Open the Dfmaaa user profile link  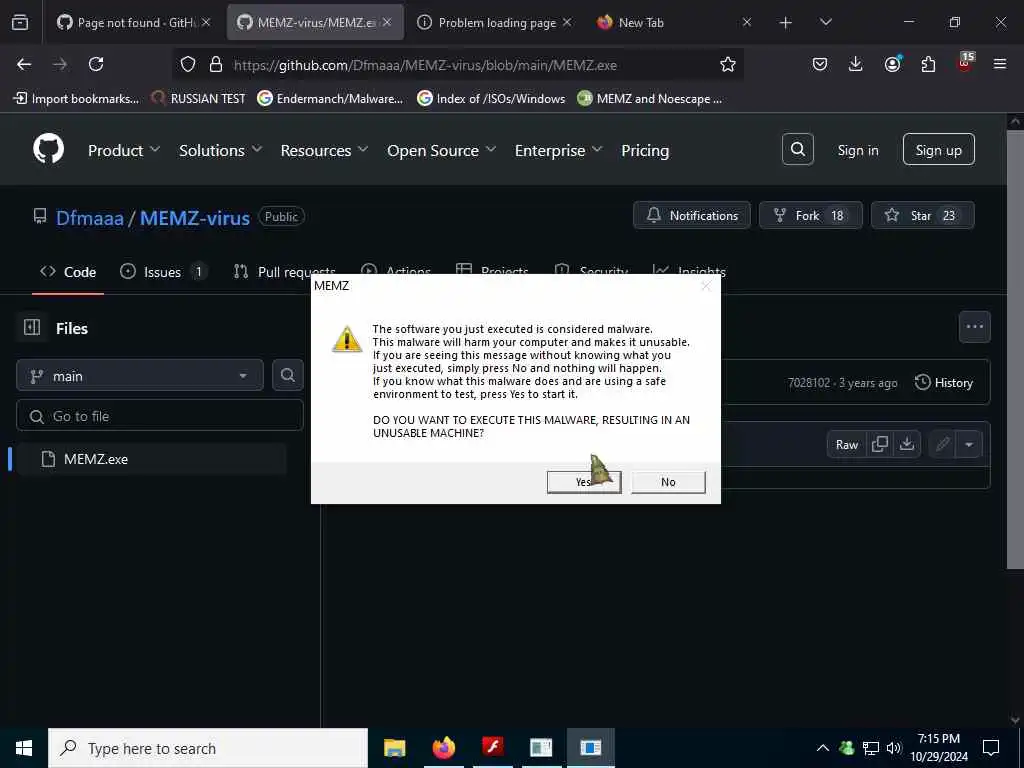89,217
